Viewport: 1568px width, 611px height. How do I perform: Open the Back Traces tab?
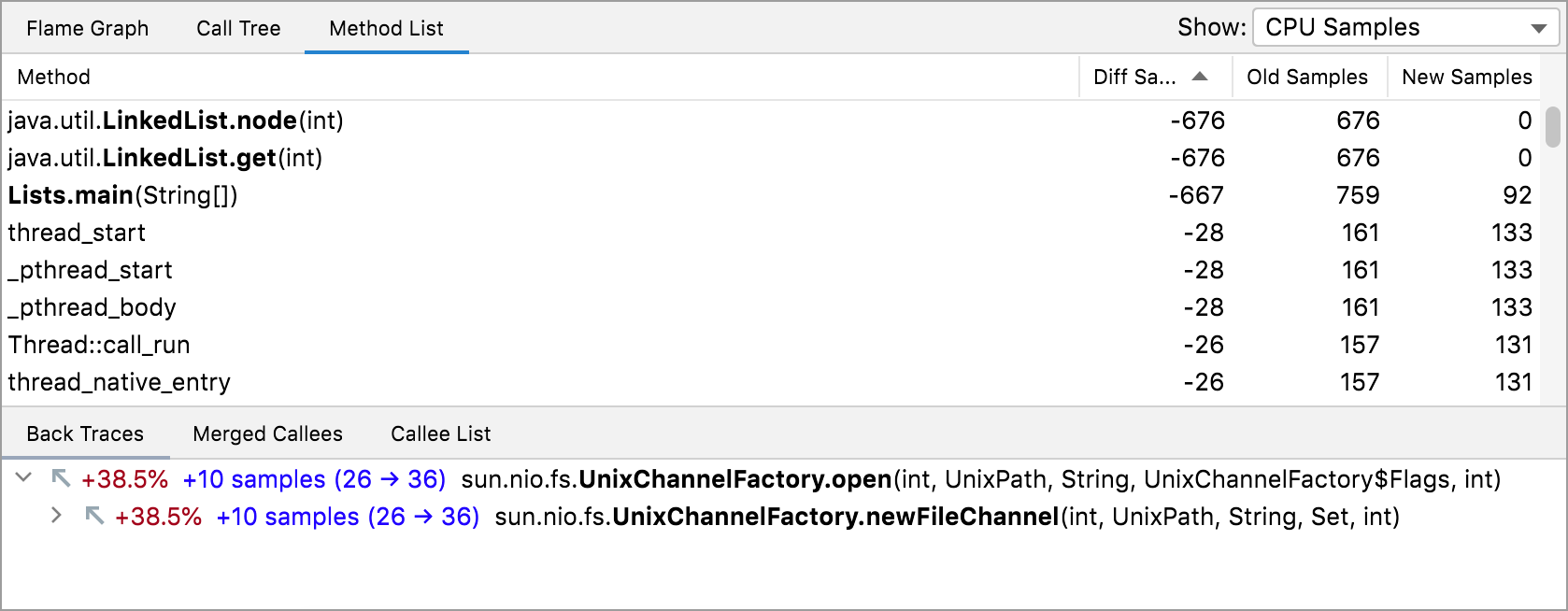[85, 434]
